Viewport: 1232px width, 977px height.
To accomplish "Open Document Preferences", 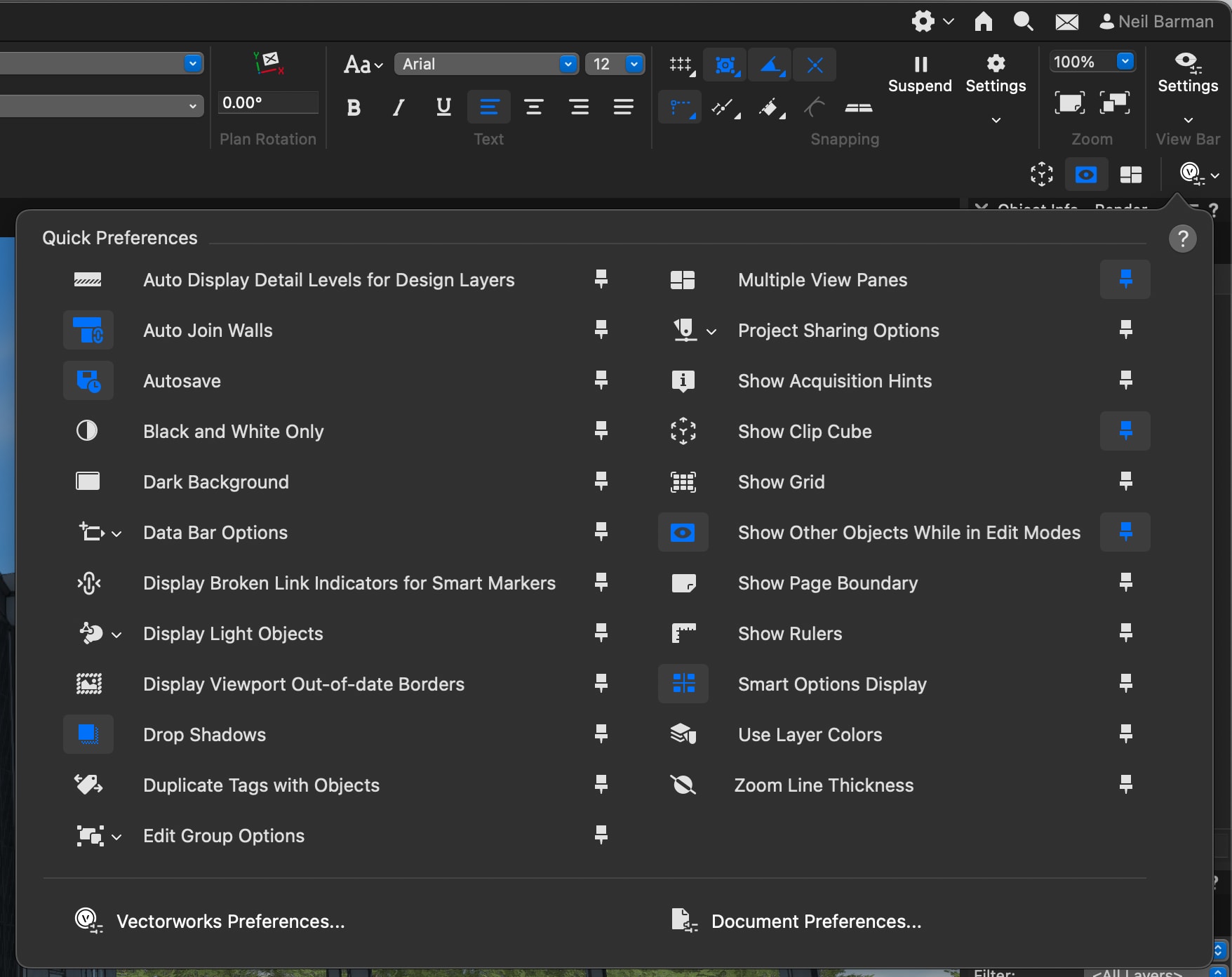I will [815, 921].
